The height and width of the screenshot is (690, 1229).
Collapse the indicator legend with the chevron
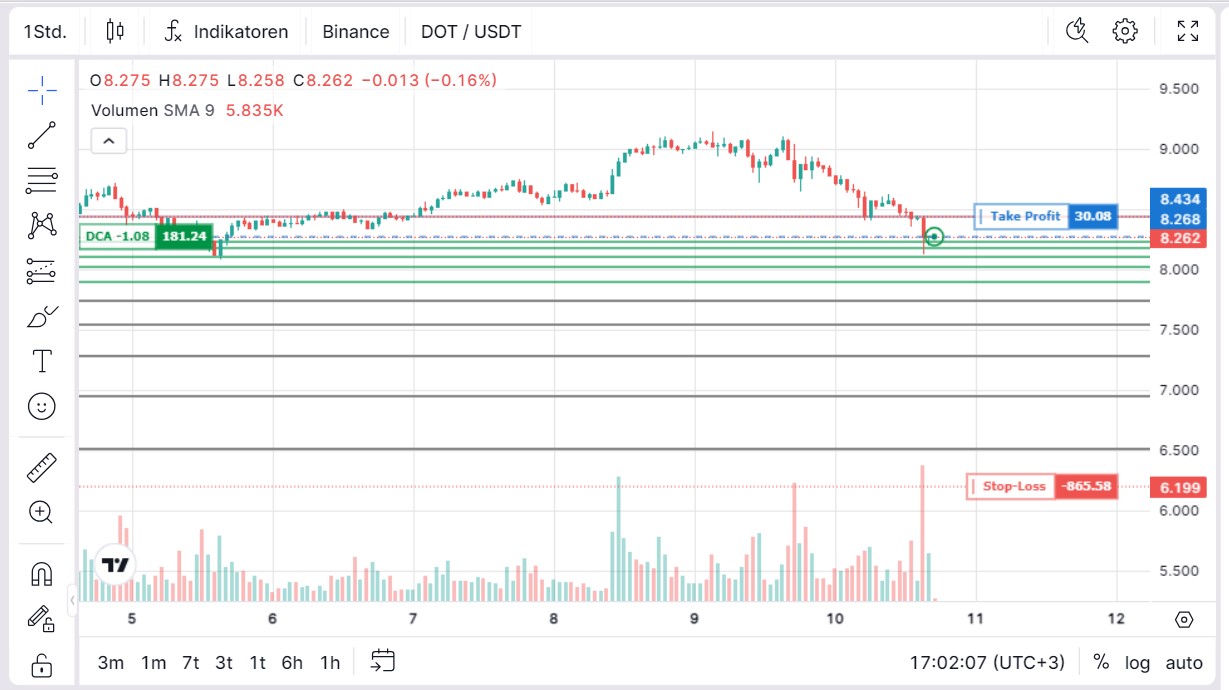pos(108,142)
